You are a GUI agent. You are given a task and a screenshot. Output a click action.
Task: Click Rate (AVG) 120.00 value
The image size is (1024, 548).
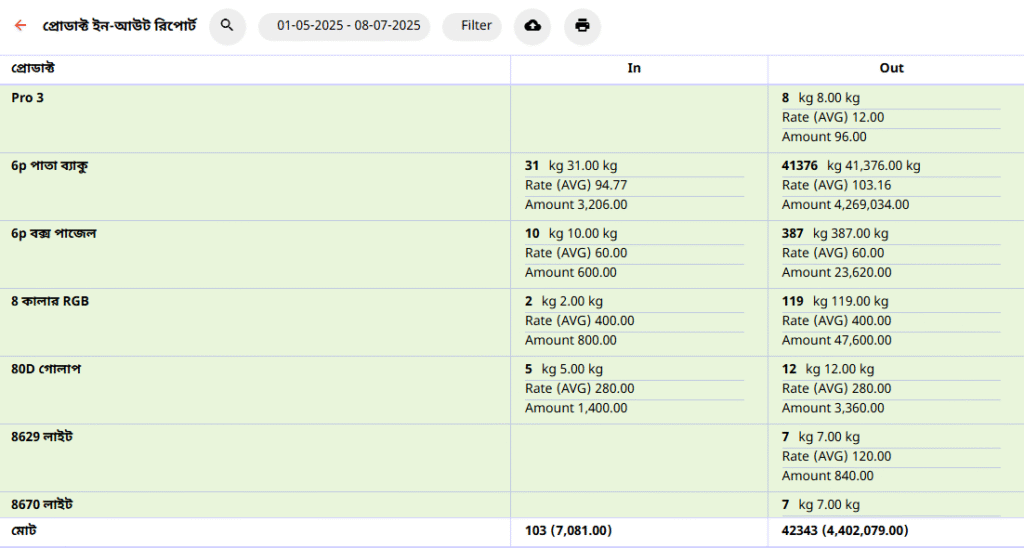tap(837, 457)
